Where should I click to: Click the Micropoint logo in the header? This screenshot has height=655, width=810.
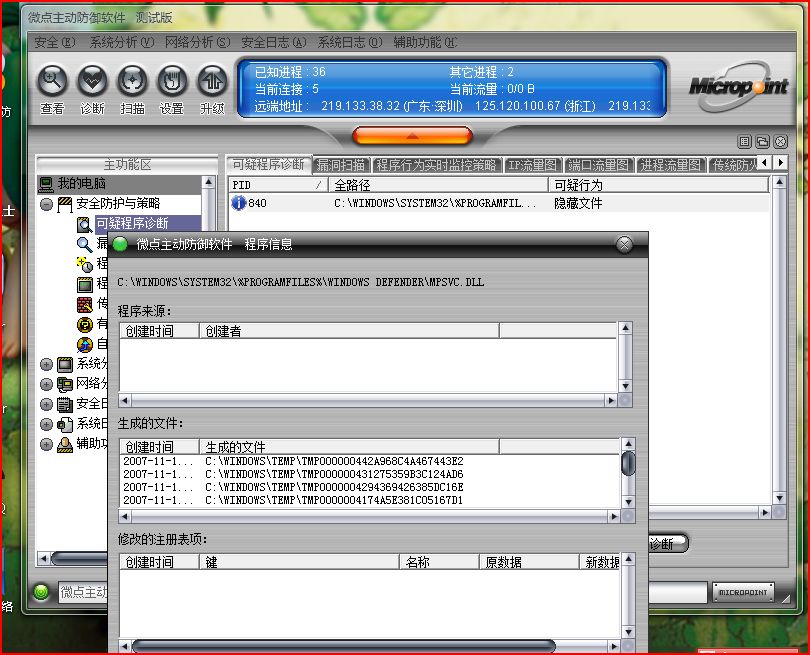(738, 87)
